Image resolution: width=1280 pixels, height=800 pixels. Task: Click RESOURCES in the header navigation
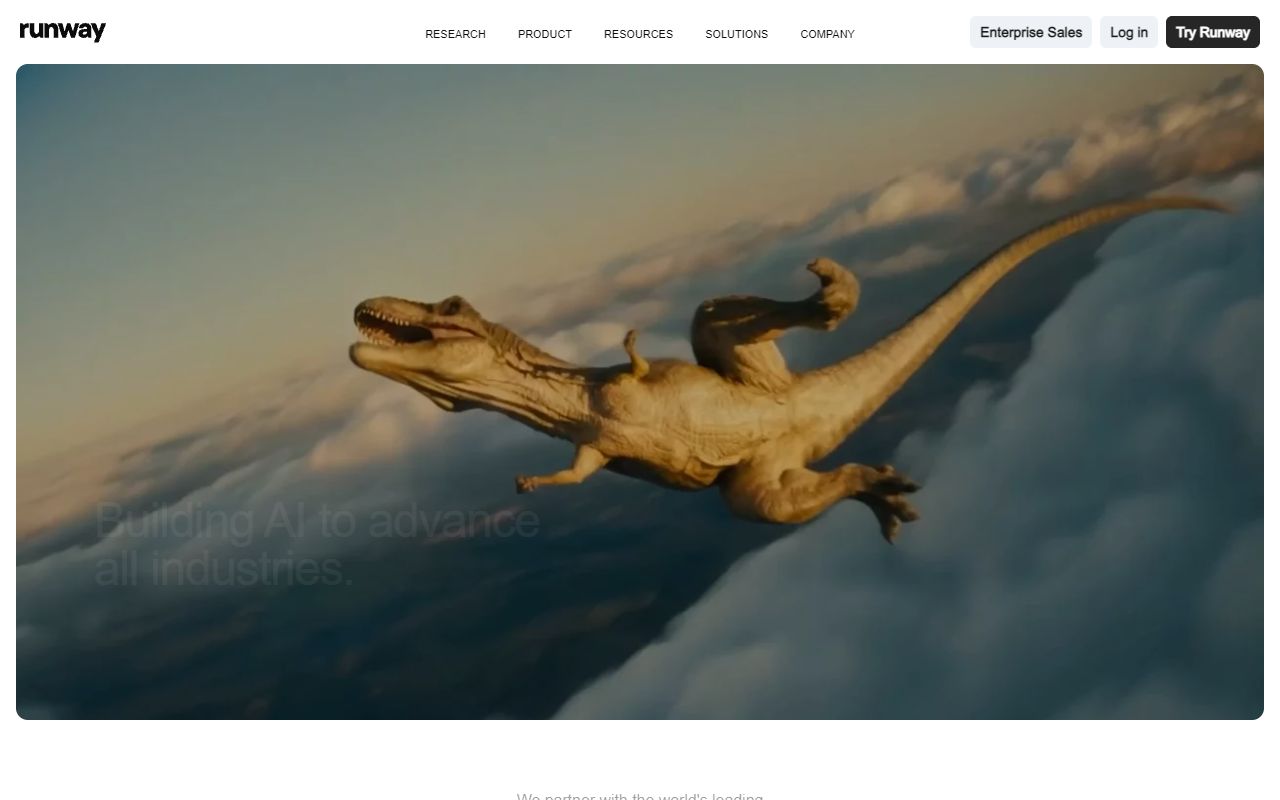click(638, 33)
